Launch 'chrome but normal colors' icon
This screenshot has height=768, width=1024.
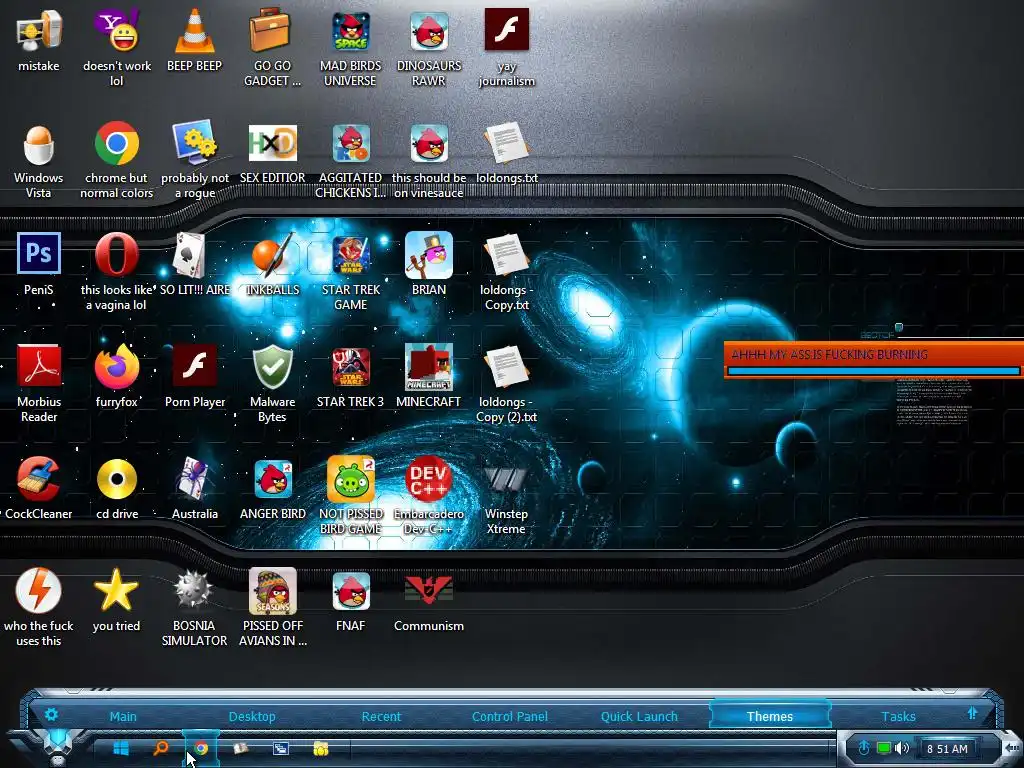pyautogui.click(x=116, y=144)
